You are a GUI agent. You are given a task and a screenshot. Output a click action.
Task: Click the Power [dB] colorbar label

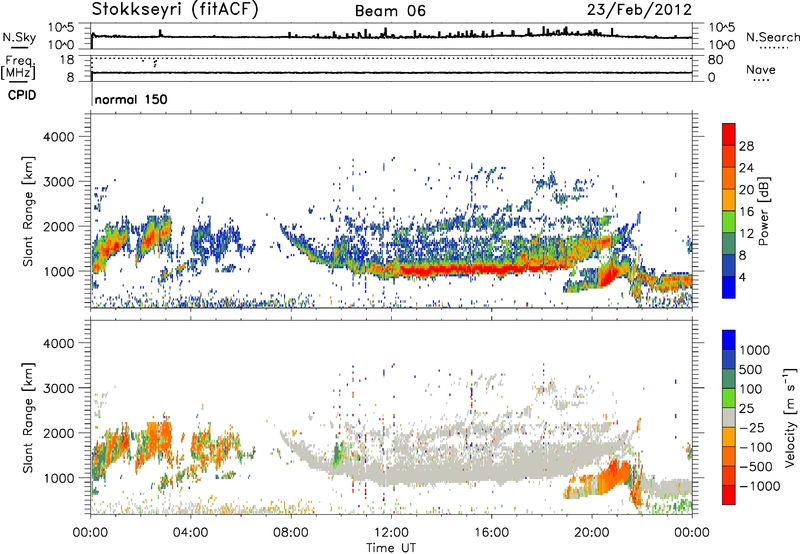pos(764,211)
